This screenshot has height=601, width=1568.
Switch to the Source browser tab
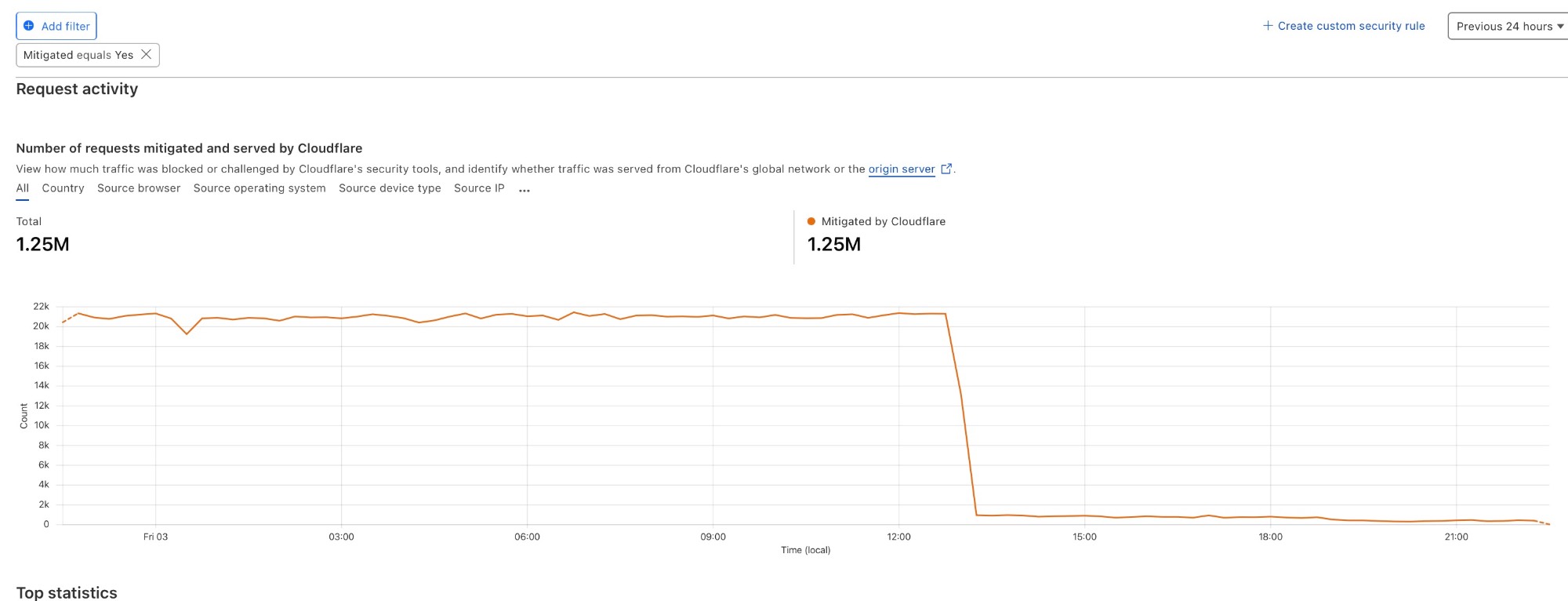tap(139, 188)
